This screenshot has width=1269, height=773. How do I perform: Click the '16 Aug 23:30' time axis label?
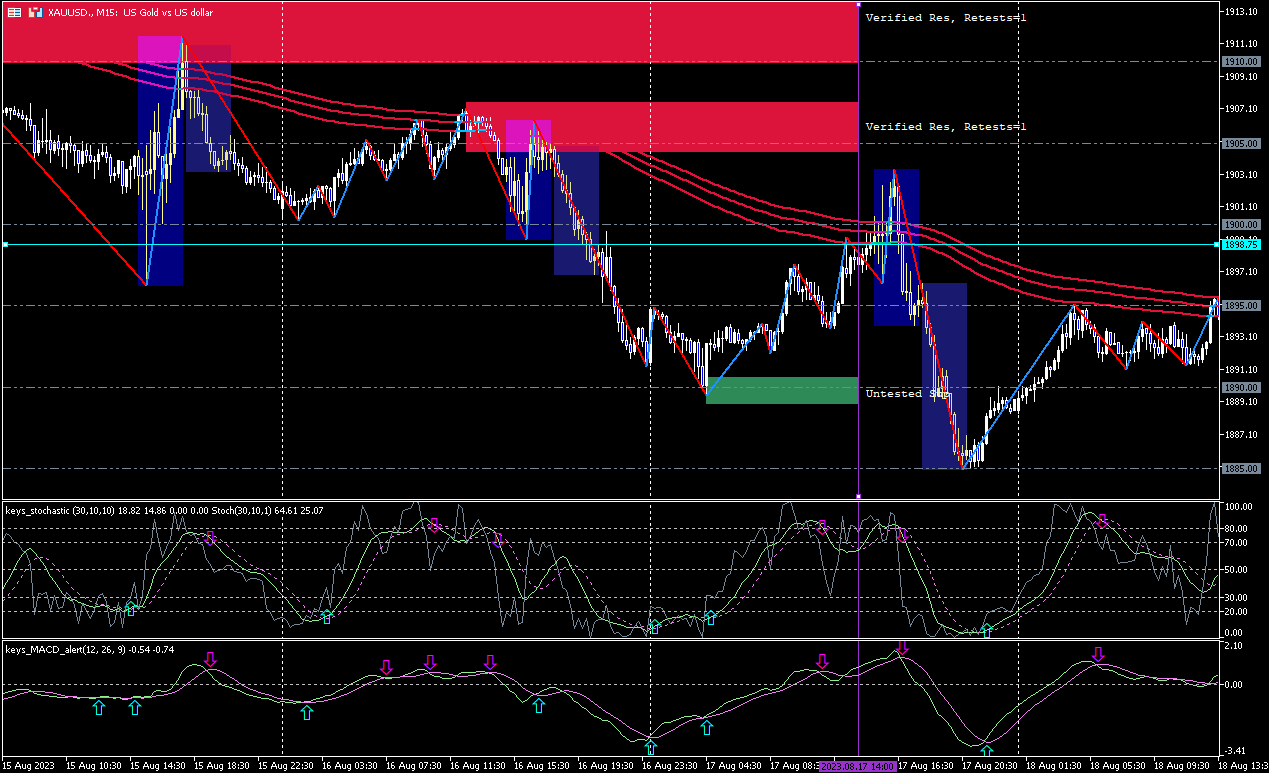click(670, 766)
